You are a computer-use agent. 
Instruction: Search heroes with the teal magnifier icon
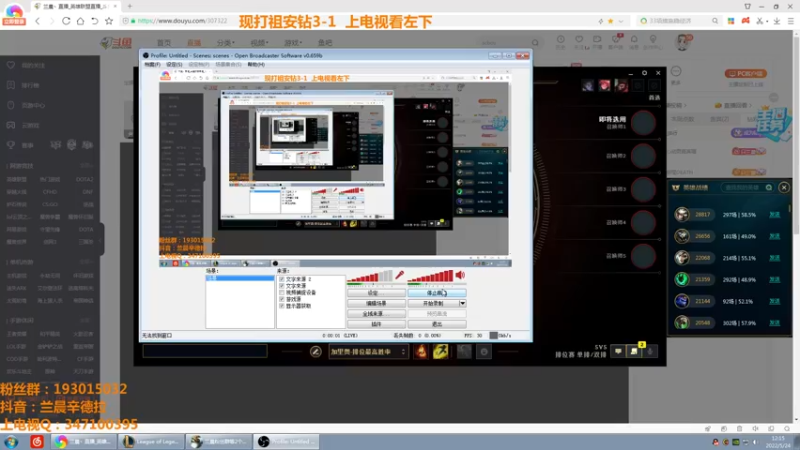[x=768, y=188]
